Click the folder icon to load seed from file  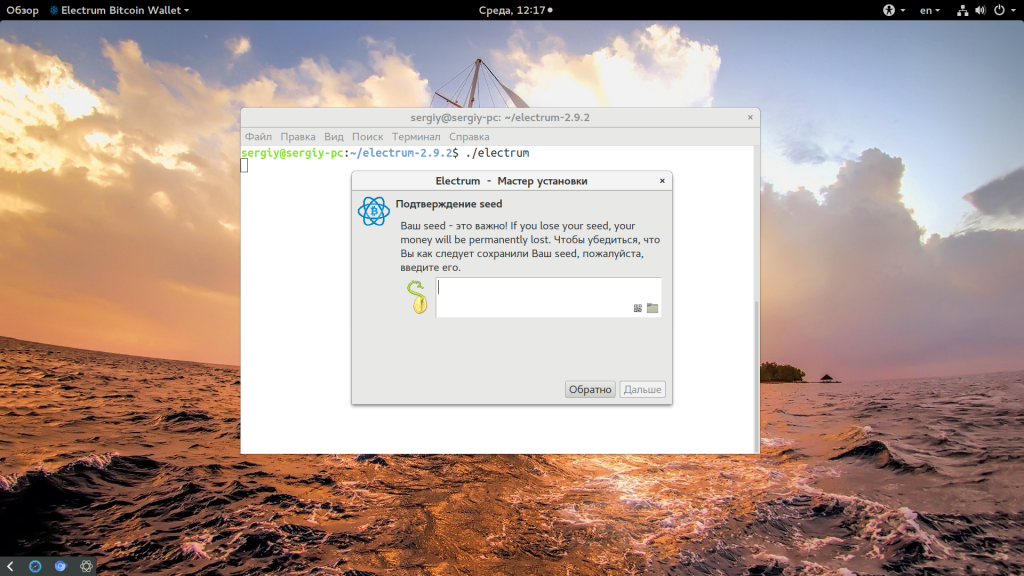coord(652,308)
